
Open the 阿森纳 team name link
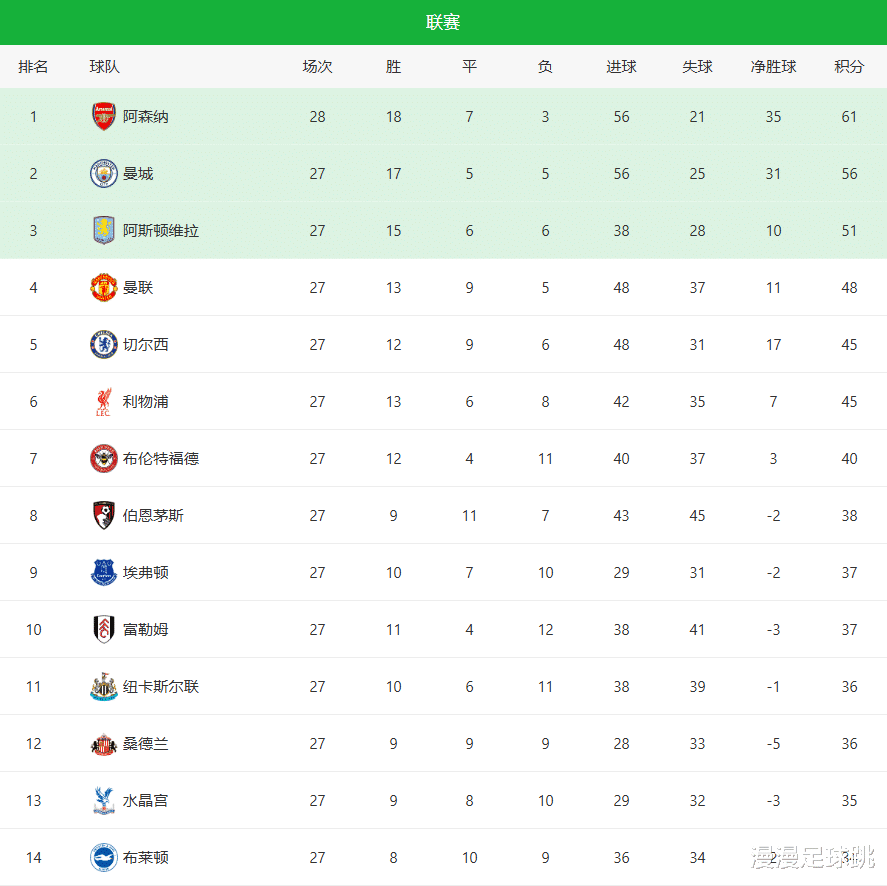coord(146,117)
